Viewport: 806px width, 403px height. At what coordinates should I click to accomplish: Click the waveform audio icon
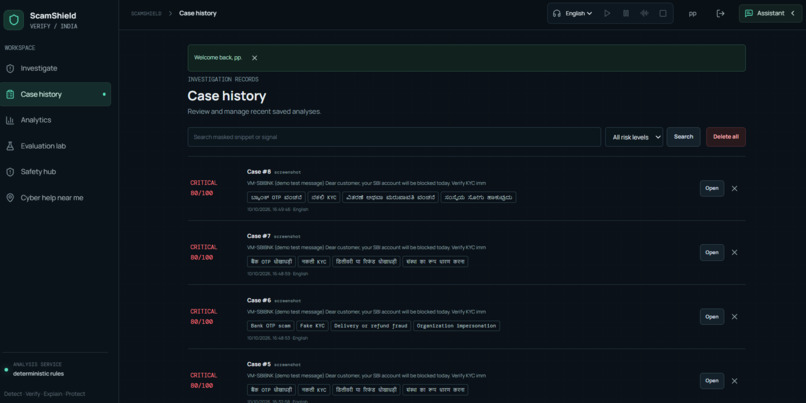[644, 13]
